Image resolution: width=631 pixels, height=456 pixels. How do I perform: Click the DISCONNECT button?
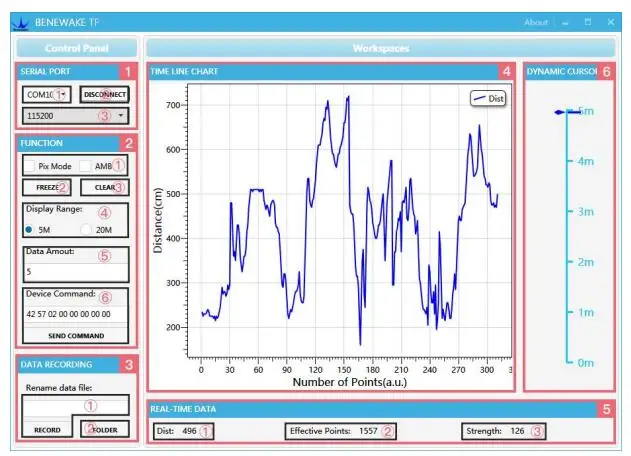(x=104, y=95)
